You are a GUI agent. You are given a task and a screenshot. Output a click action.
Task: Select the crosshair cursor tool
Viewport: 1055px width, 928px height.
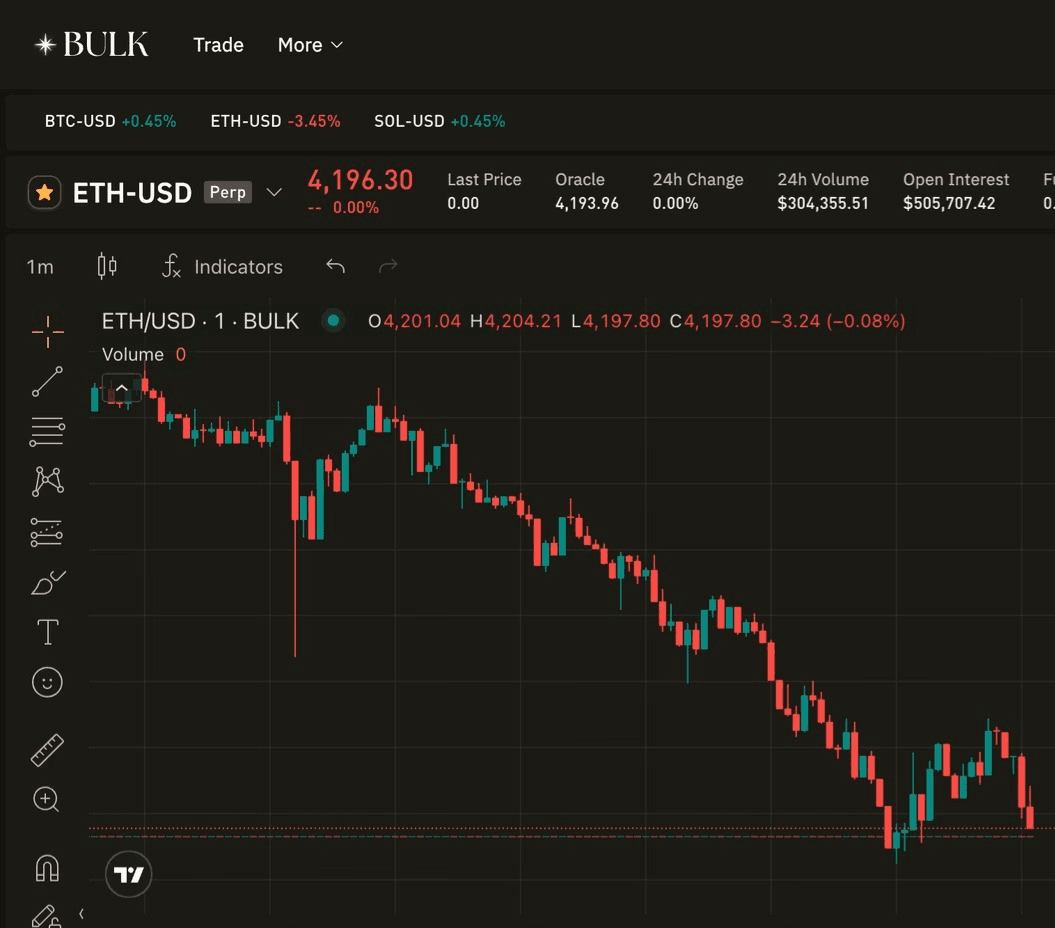pyautogui.click(x=47, y=332)
